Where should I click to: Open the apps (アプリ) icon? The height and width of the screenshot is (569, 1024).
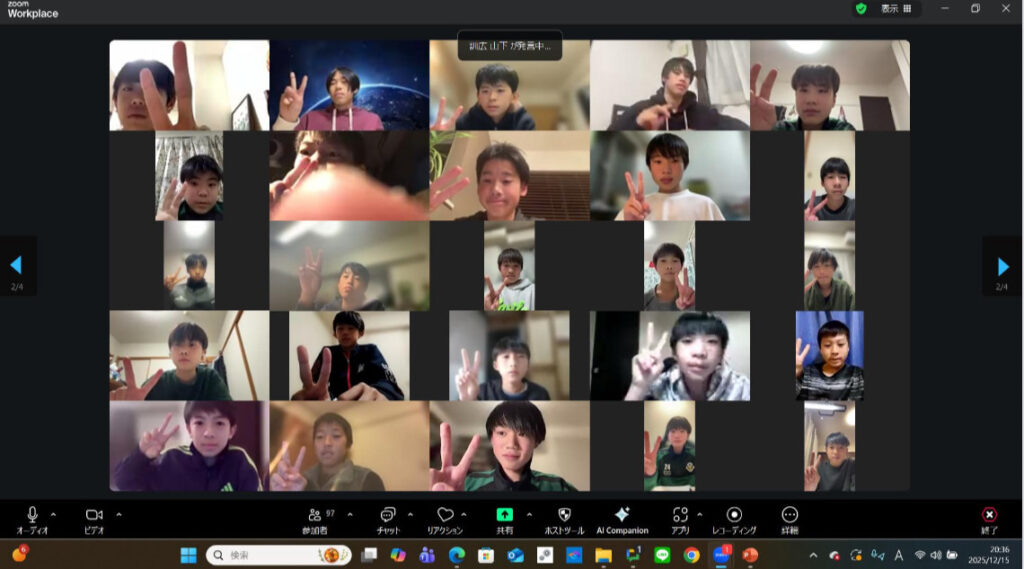pos(680,516)
